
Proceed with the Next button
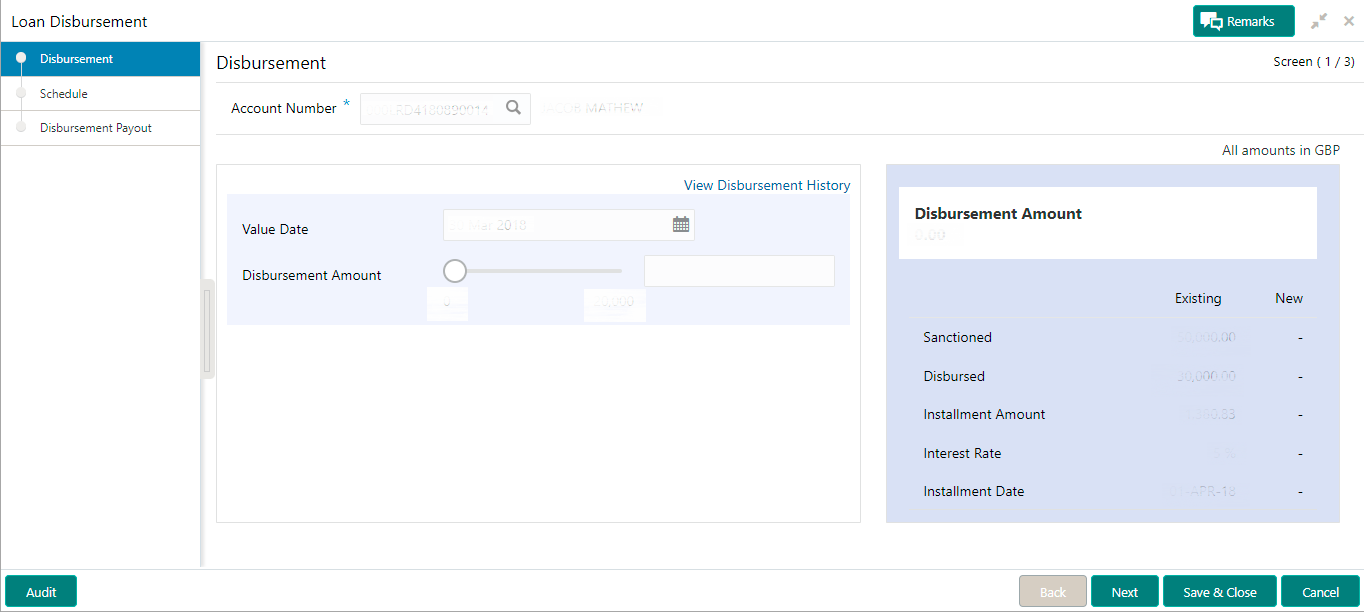(1125, 592)
